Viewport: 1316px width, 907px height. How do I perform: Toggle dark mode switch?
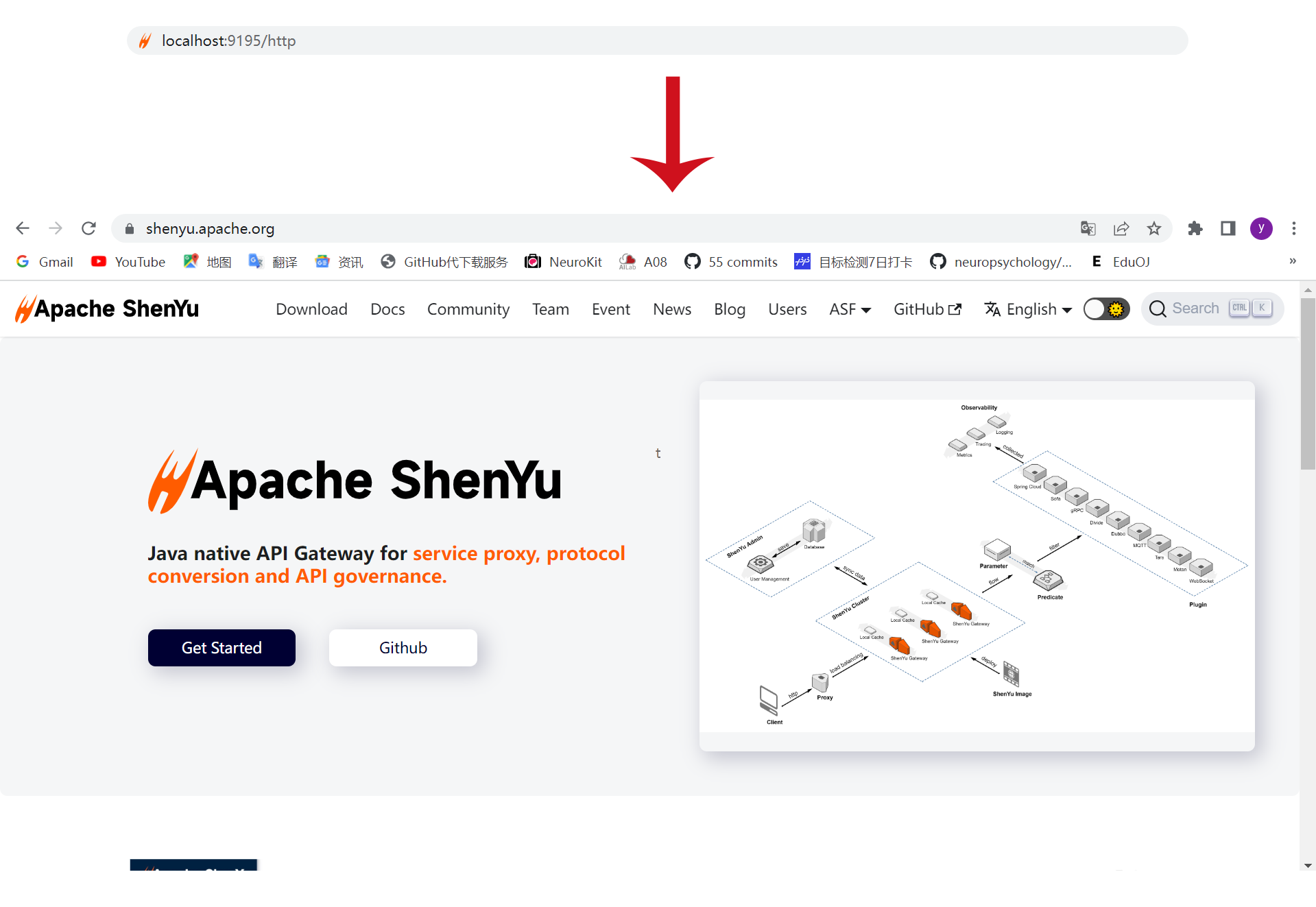[1106, 309]
